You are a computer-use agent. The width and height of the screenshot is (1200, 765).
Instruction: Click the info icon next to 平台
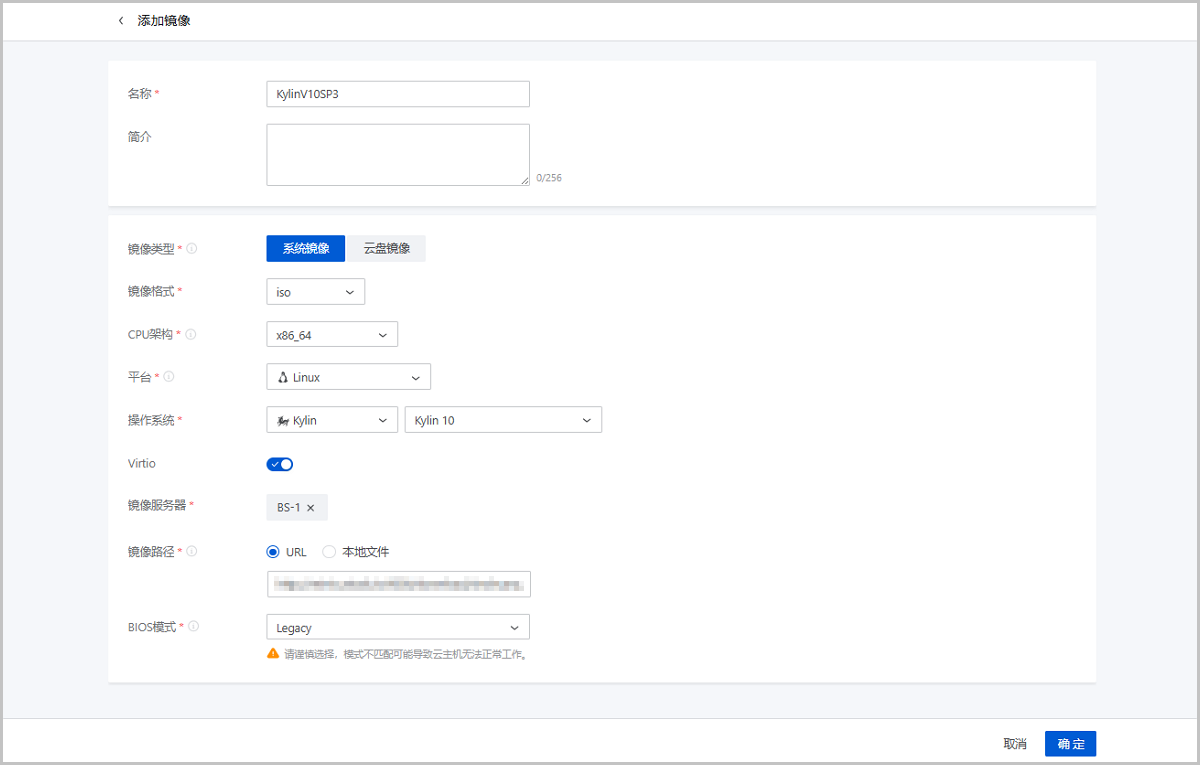pos(169,377)
